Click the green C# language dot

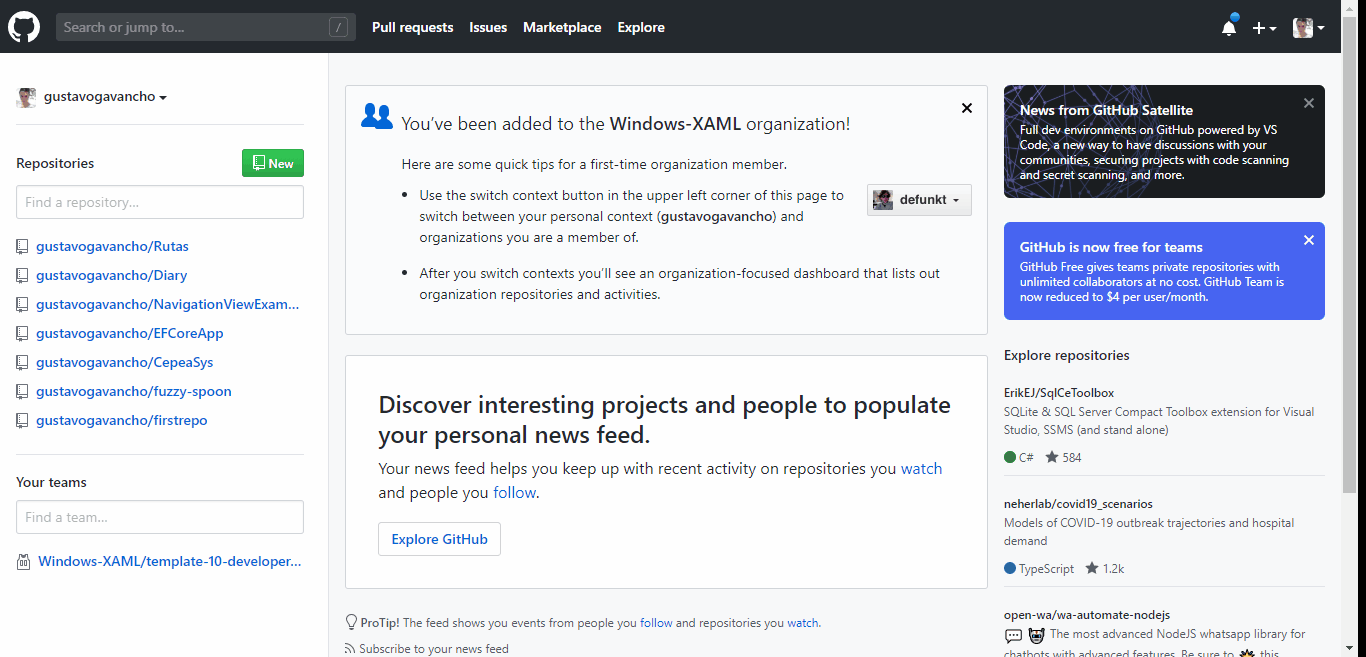1009,457
